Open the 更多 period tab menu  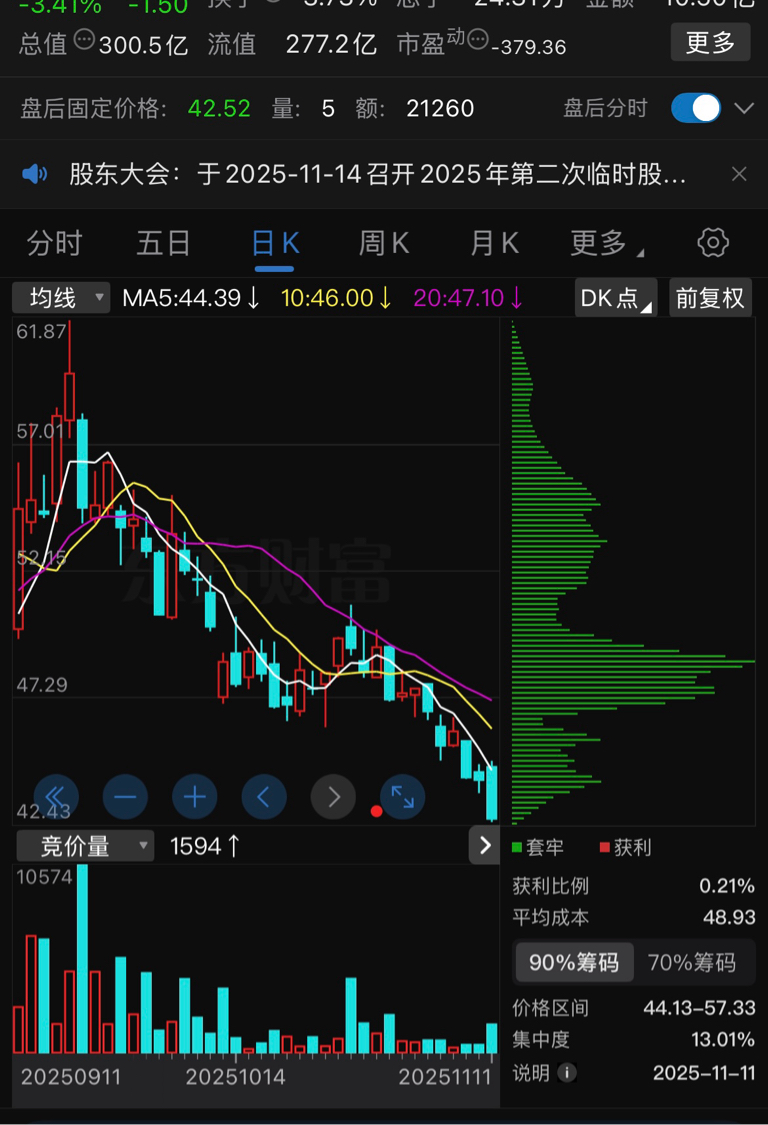606,243
